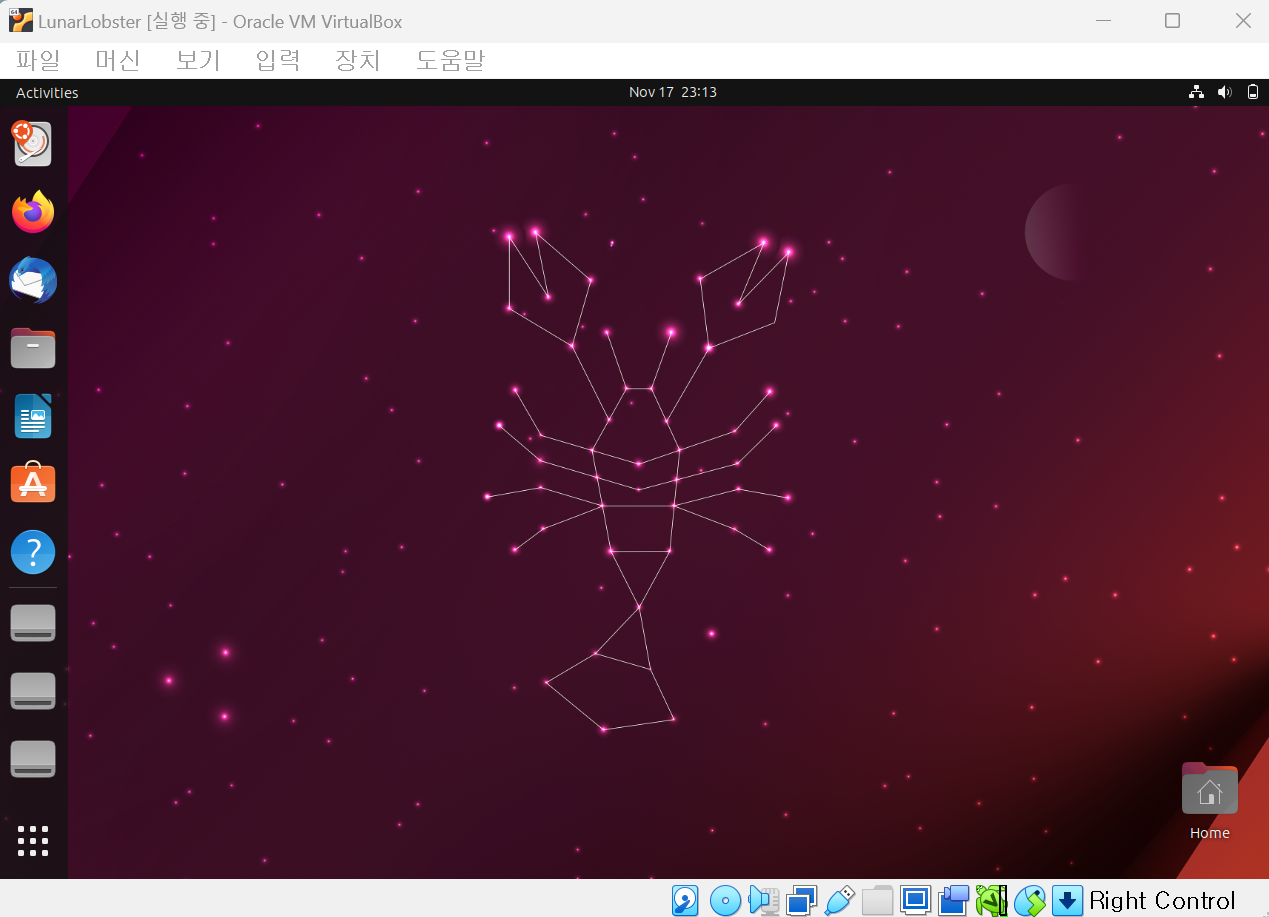Open the Files manager from the dock
1269x917 pixels.
coord(33,348)
